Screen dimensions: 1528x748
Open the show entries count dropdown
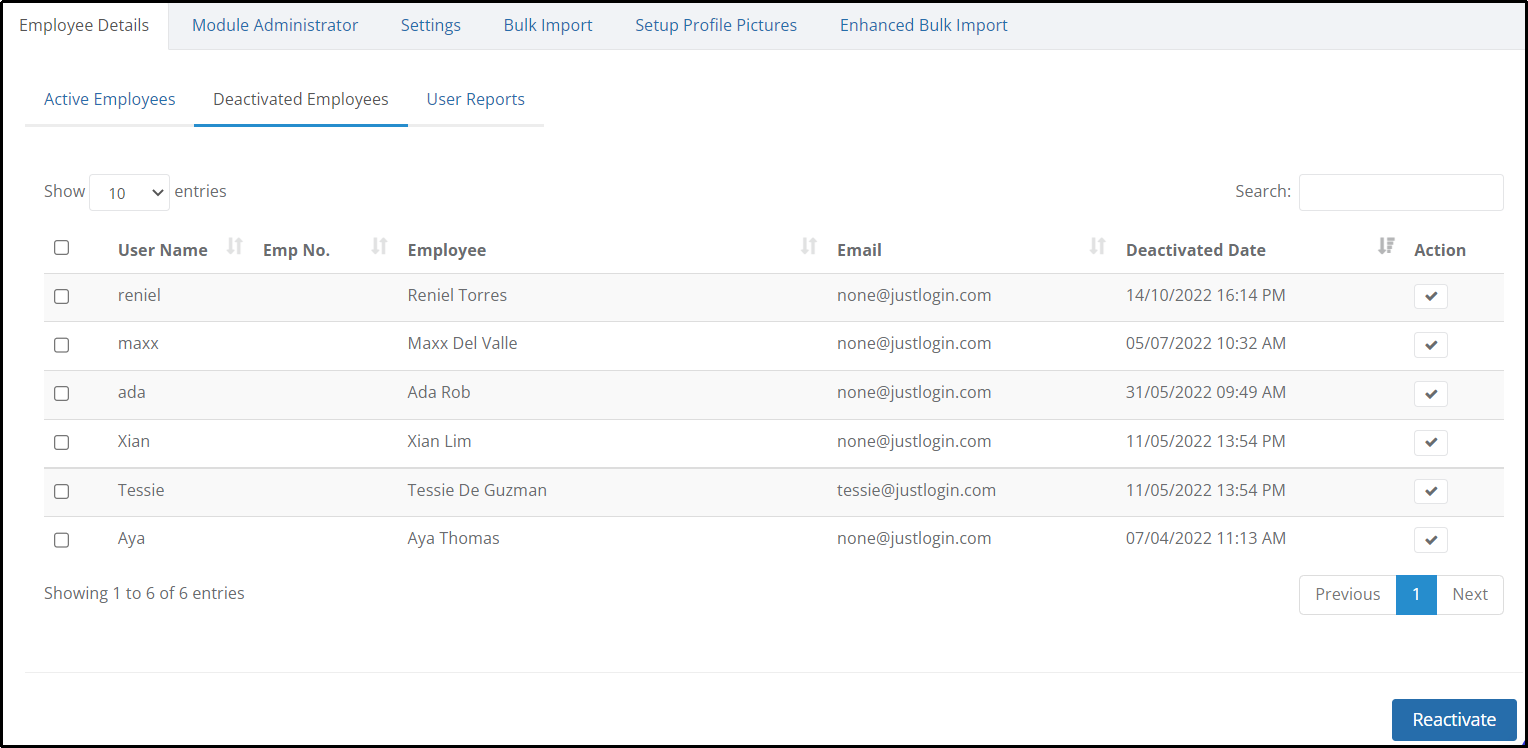coord(129,193)
